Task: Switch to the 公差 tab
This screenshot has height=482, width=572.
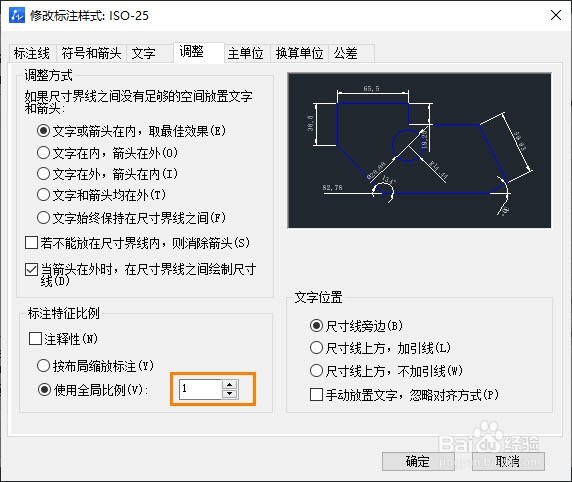Action: point(351,53)
